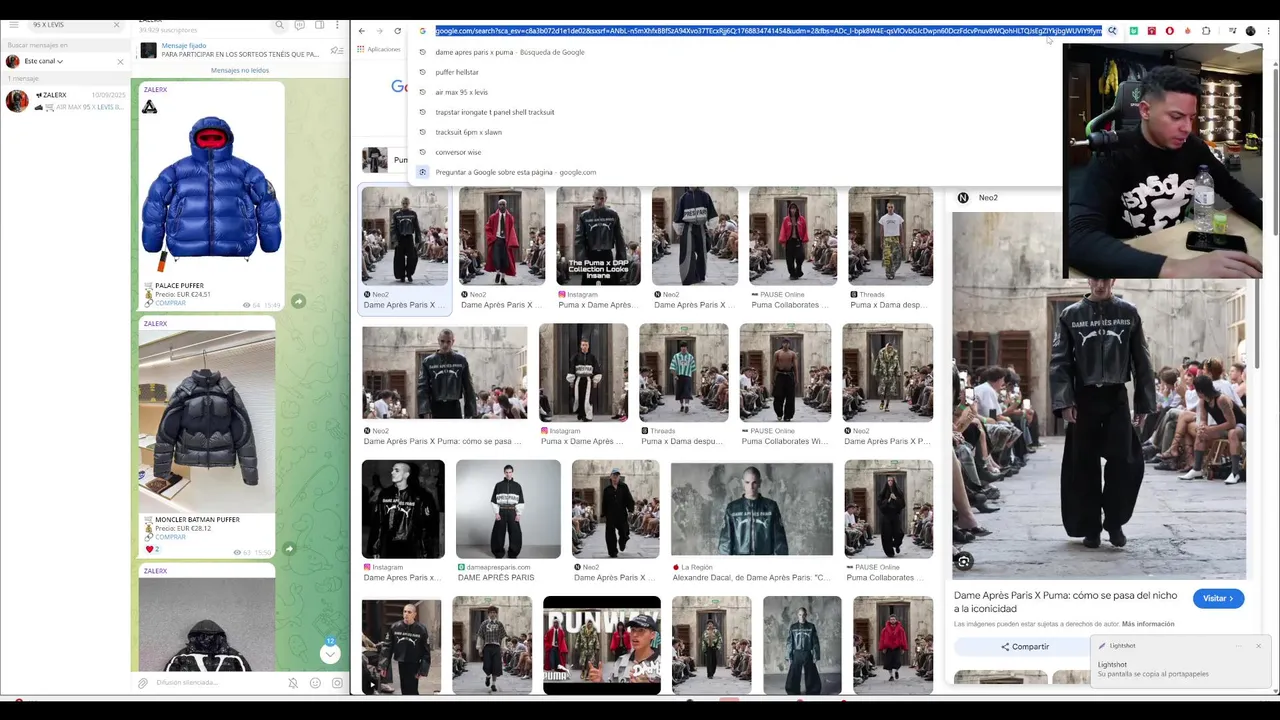The height and width of the screenshot is (720, 1280).
Task: Open the Chrome three-dot menu
Action: pos(1269,31)
